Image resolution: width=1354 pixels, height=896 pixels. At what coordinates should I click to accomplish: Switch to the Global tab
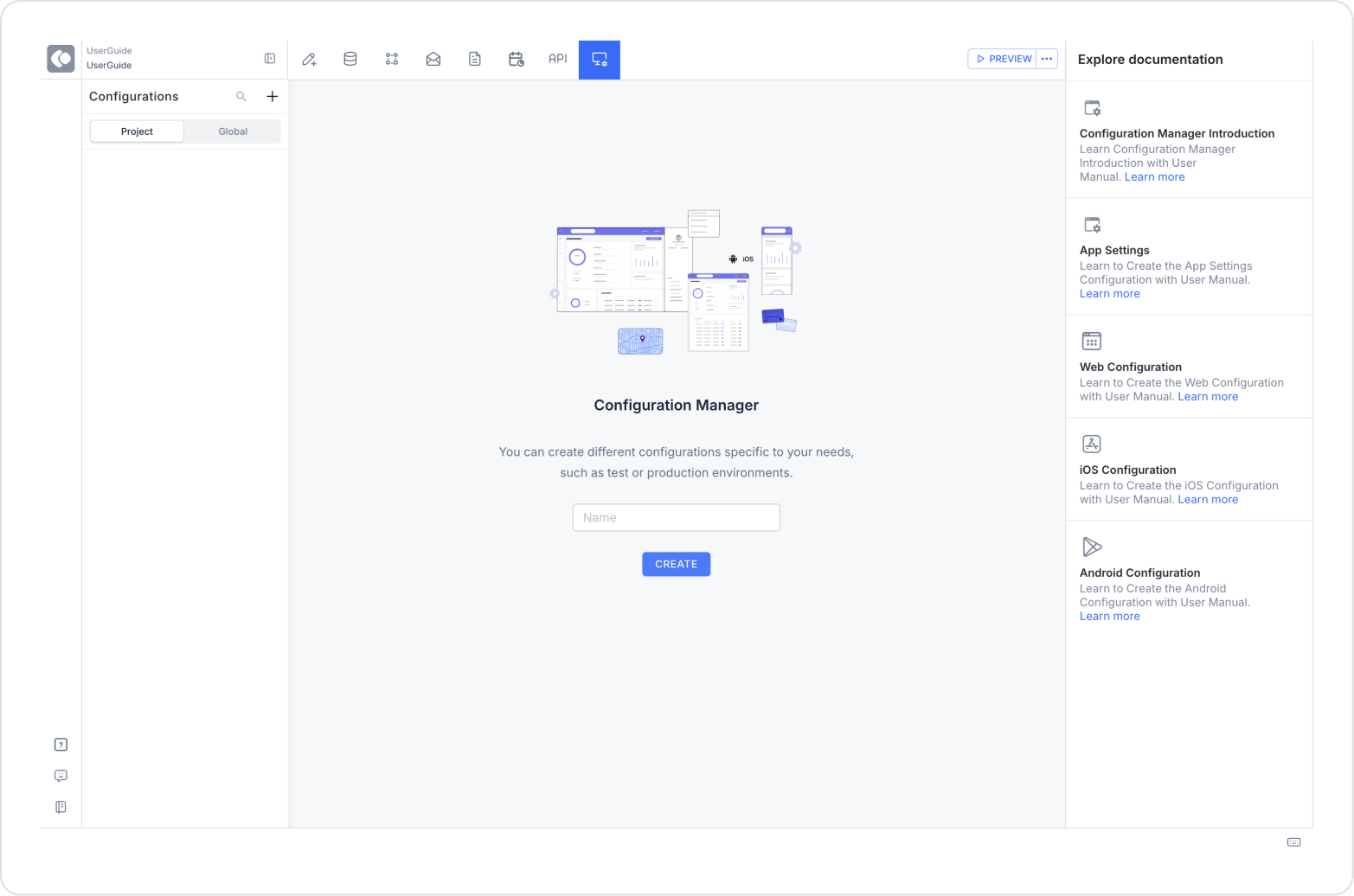tap(233, 131)
